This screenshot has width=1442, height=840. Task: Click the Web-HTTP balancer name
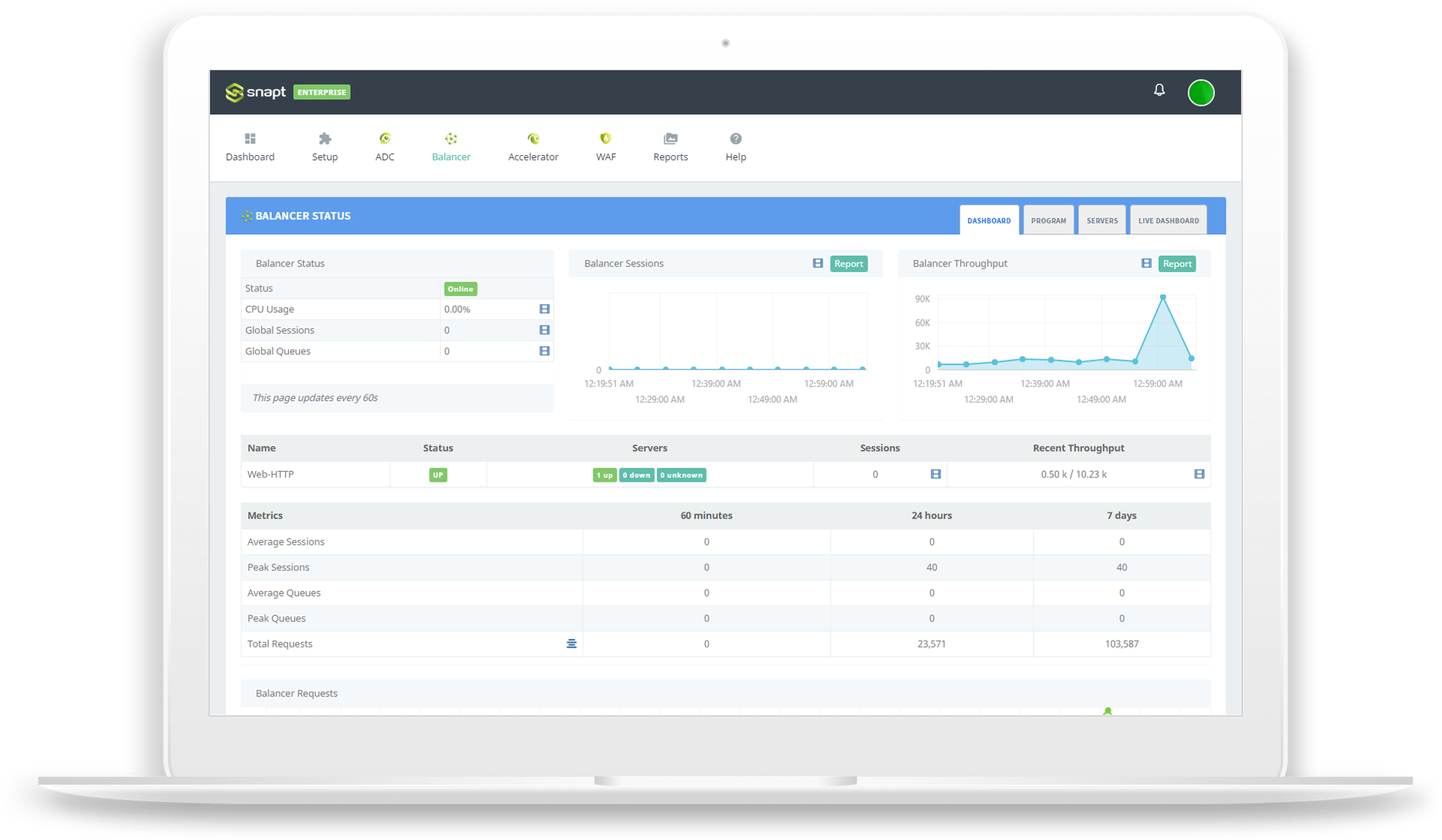[270, 474]
